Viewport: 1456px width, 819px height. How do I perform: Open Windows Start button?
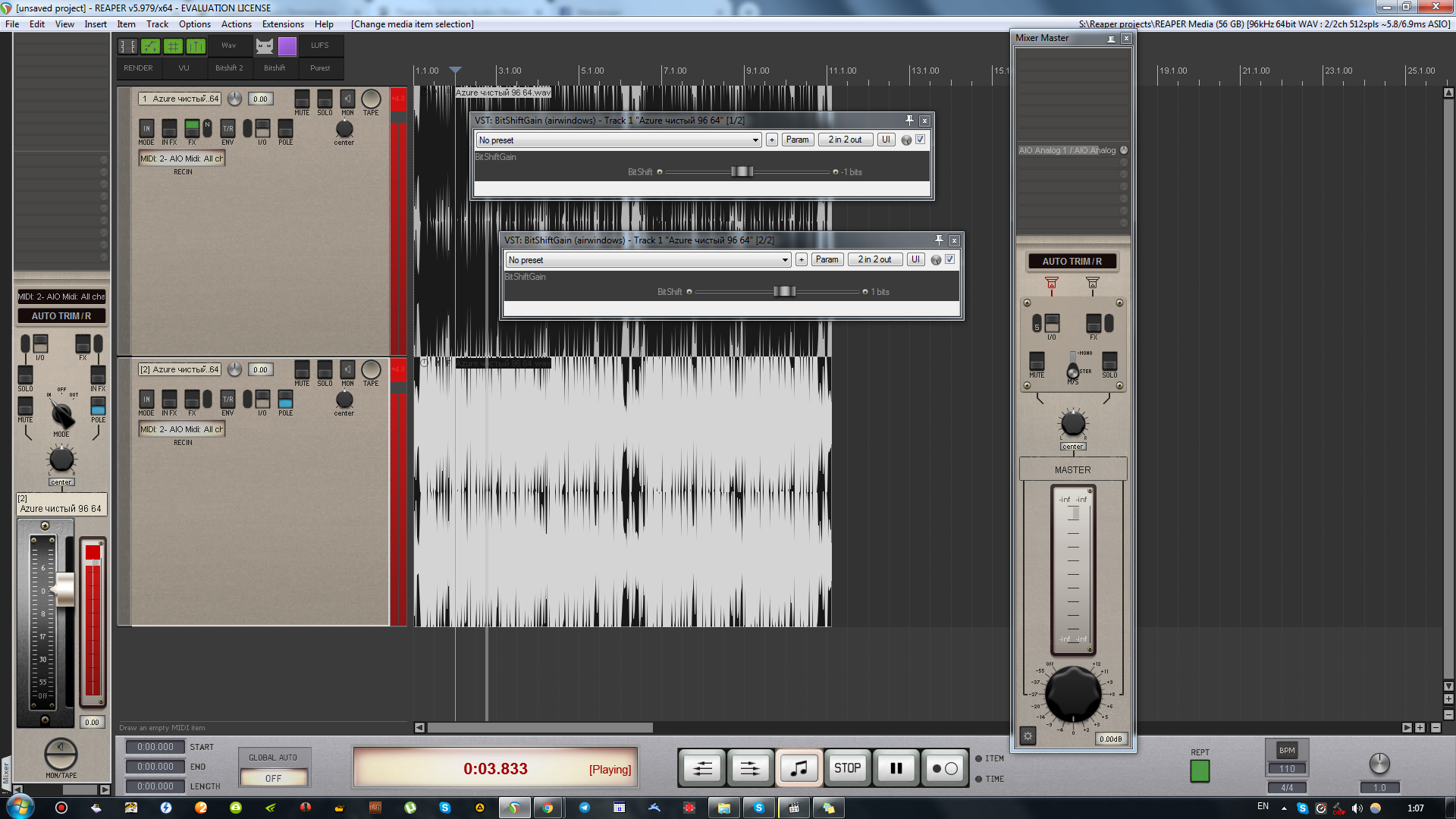pyautogui.click(x=20, y=806)
